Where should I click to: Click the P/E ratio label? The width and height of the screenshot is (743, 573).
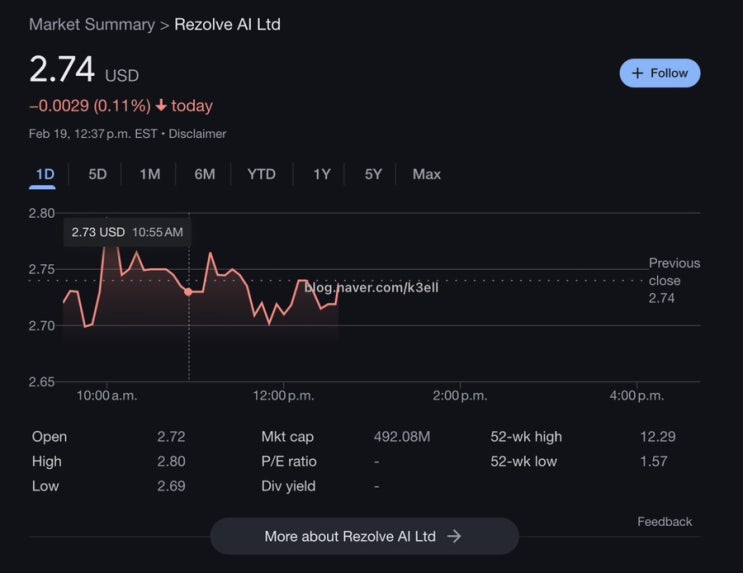pos(289,461)
